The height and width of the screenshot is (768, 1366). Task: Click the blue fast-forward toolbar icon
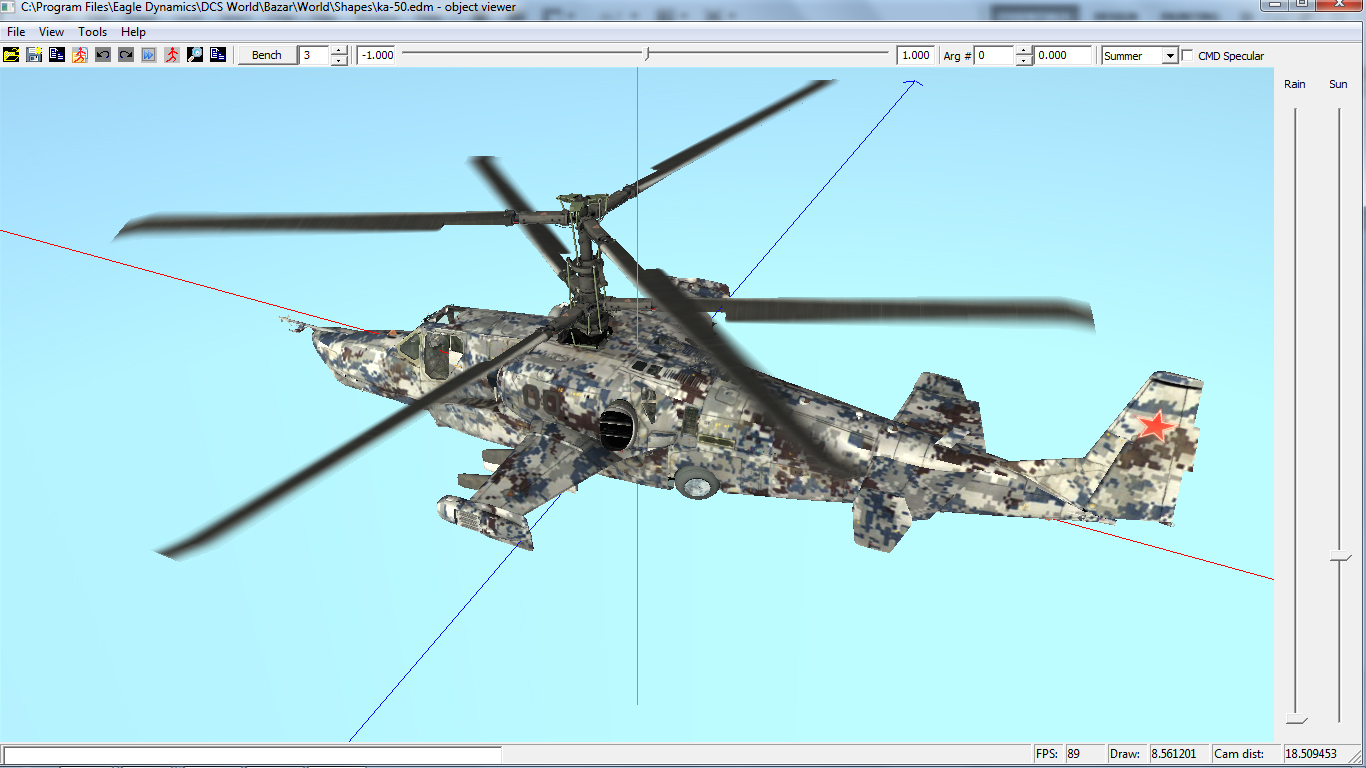(149, 55)
